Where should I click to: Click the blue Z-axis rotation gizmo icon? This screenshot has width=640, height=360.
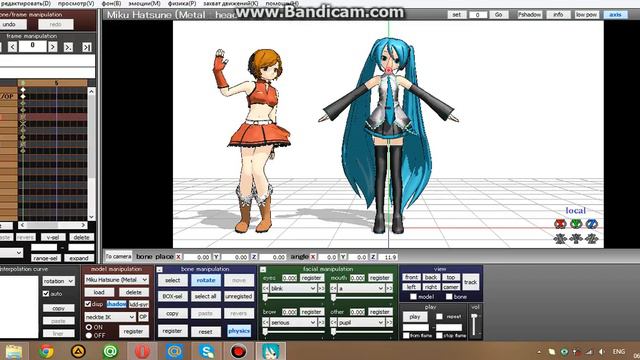click(591, 224)
